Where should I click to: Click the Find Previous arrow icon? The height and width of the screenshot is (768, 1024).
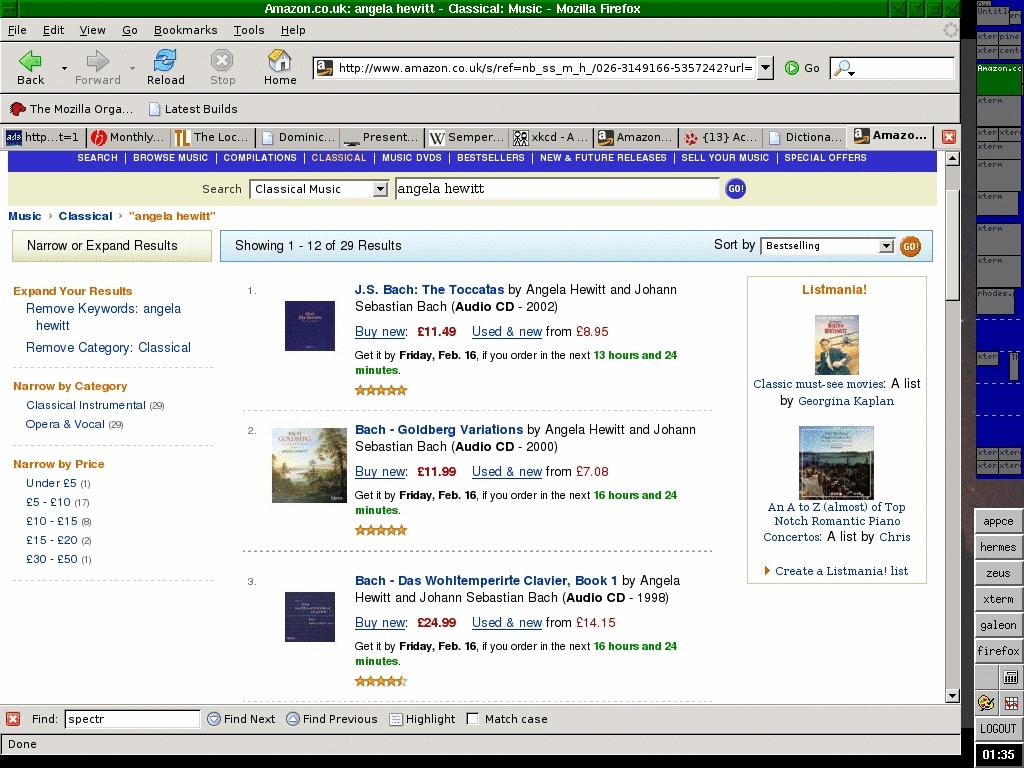point(293,719)
